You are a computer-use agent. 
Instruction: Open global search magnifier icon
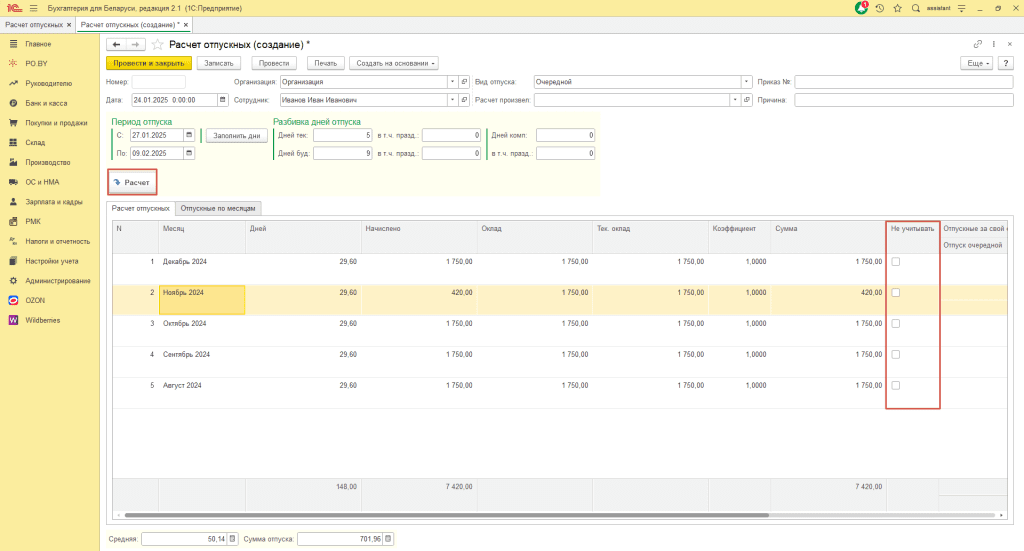916,8
